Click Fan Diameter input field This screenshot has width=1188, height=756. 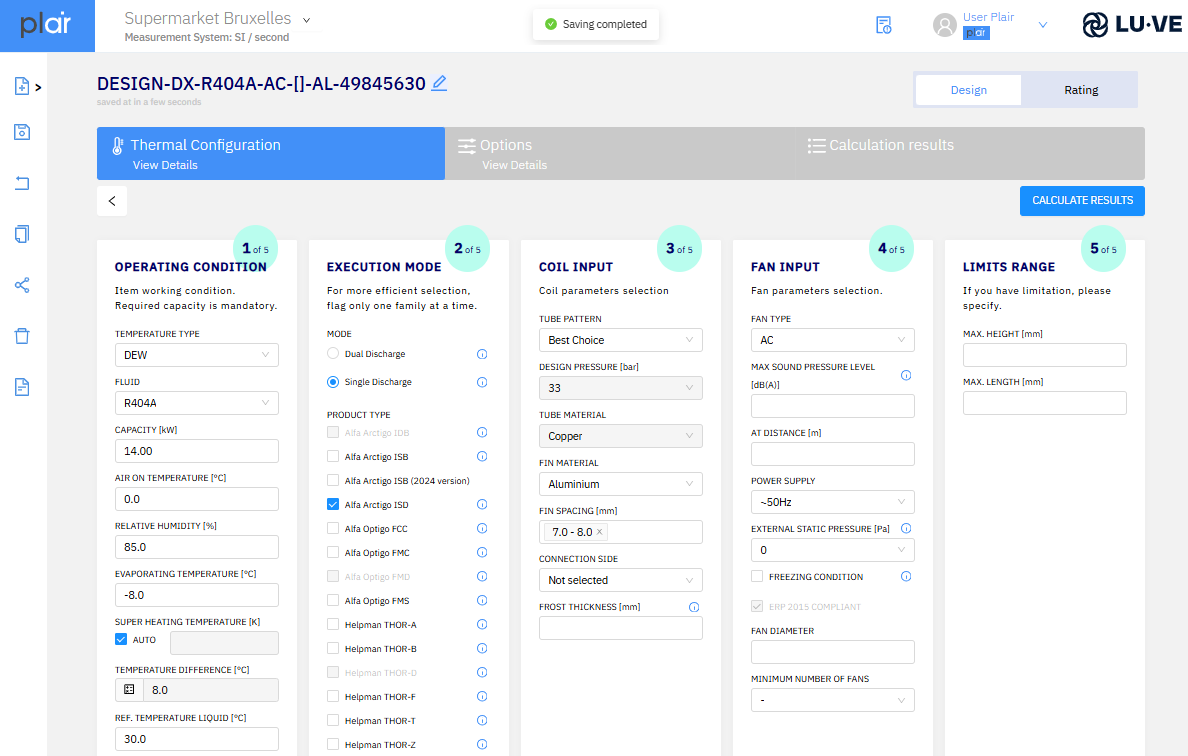pyautogui.click(x=833, y=652)
